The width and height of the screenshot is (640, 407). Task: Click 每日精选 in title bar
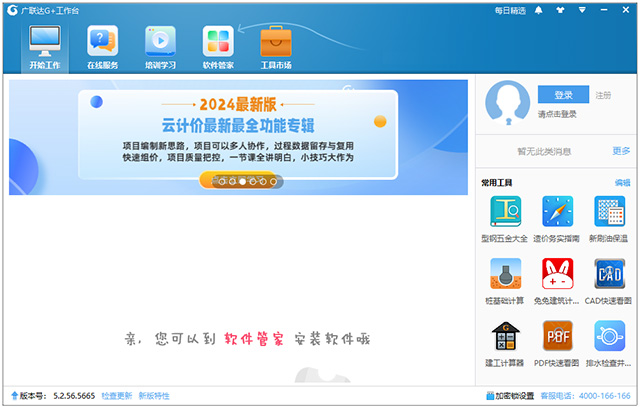pyautogui.click(x=510, y=11)
